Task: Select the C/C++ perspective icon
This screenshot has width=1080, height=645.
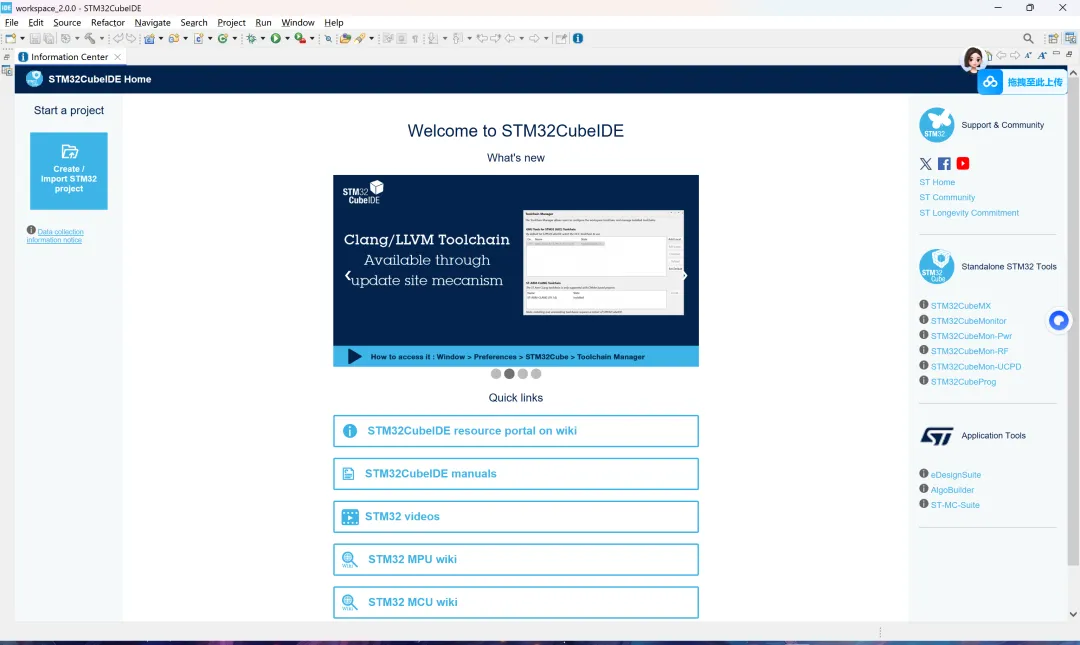Action: coord(1071,39)
